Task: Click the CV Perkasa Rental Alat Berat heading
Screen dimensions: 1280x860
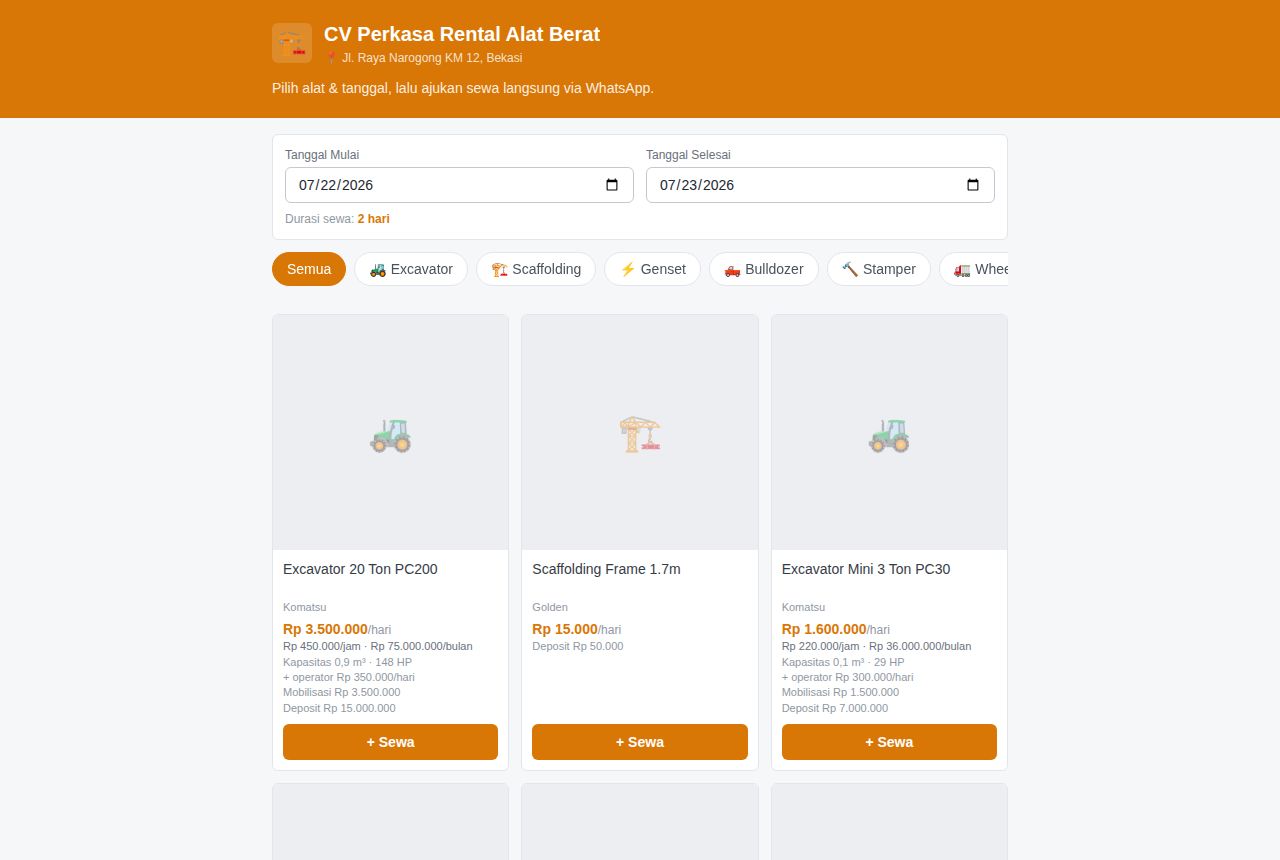Action: 462,34
